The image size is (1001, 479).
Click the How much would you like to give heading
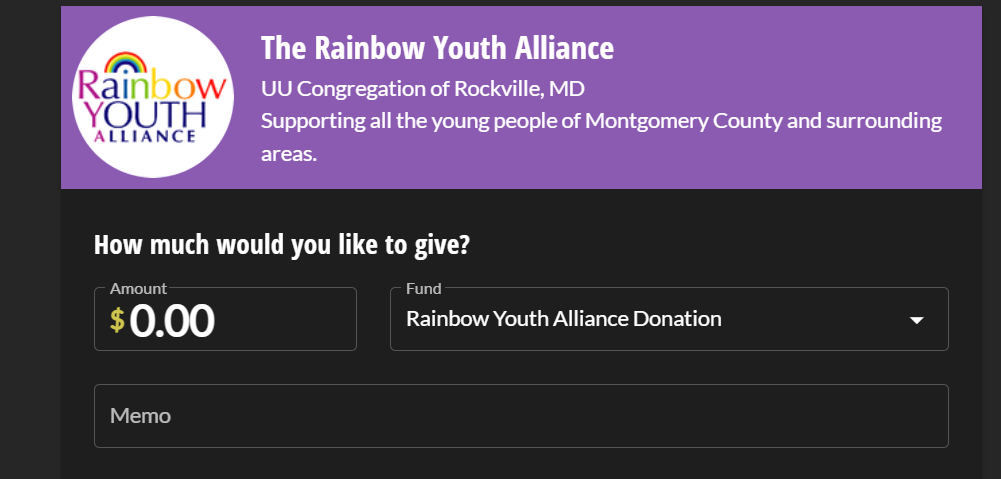point(281,245)
